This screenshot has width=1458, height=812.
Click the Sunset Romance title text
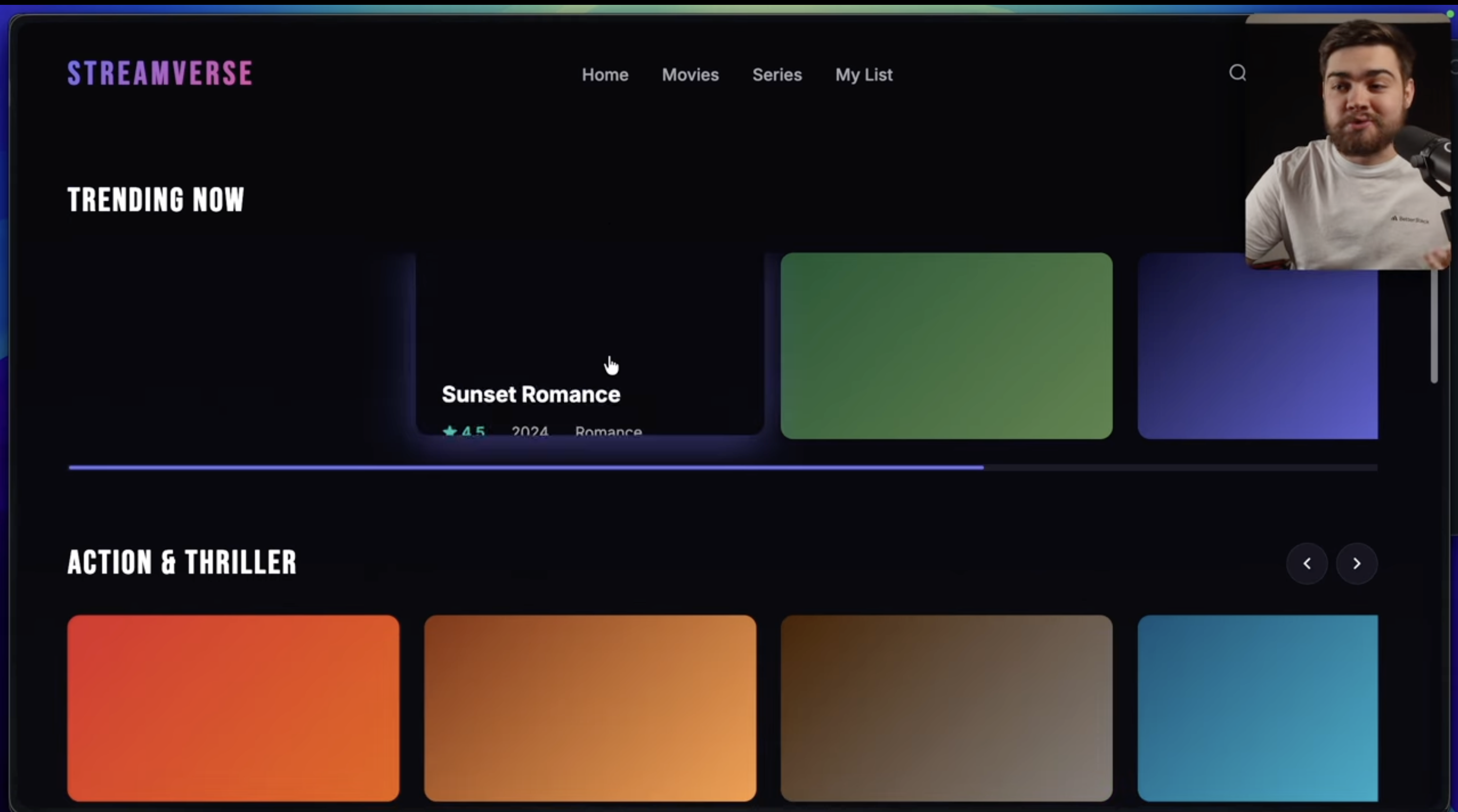530,395
